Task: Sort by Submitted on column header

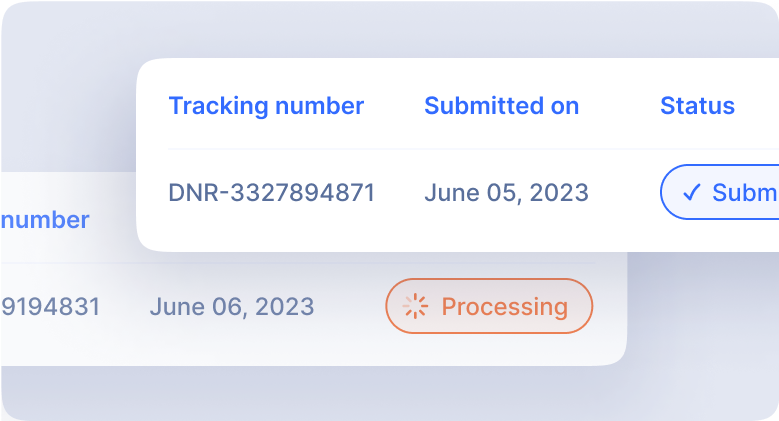Action: pos(502,106)
